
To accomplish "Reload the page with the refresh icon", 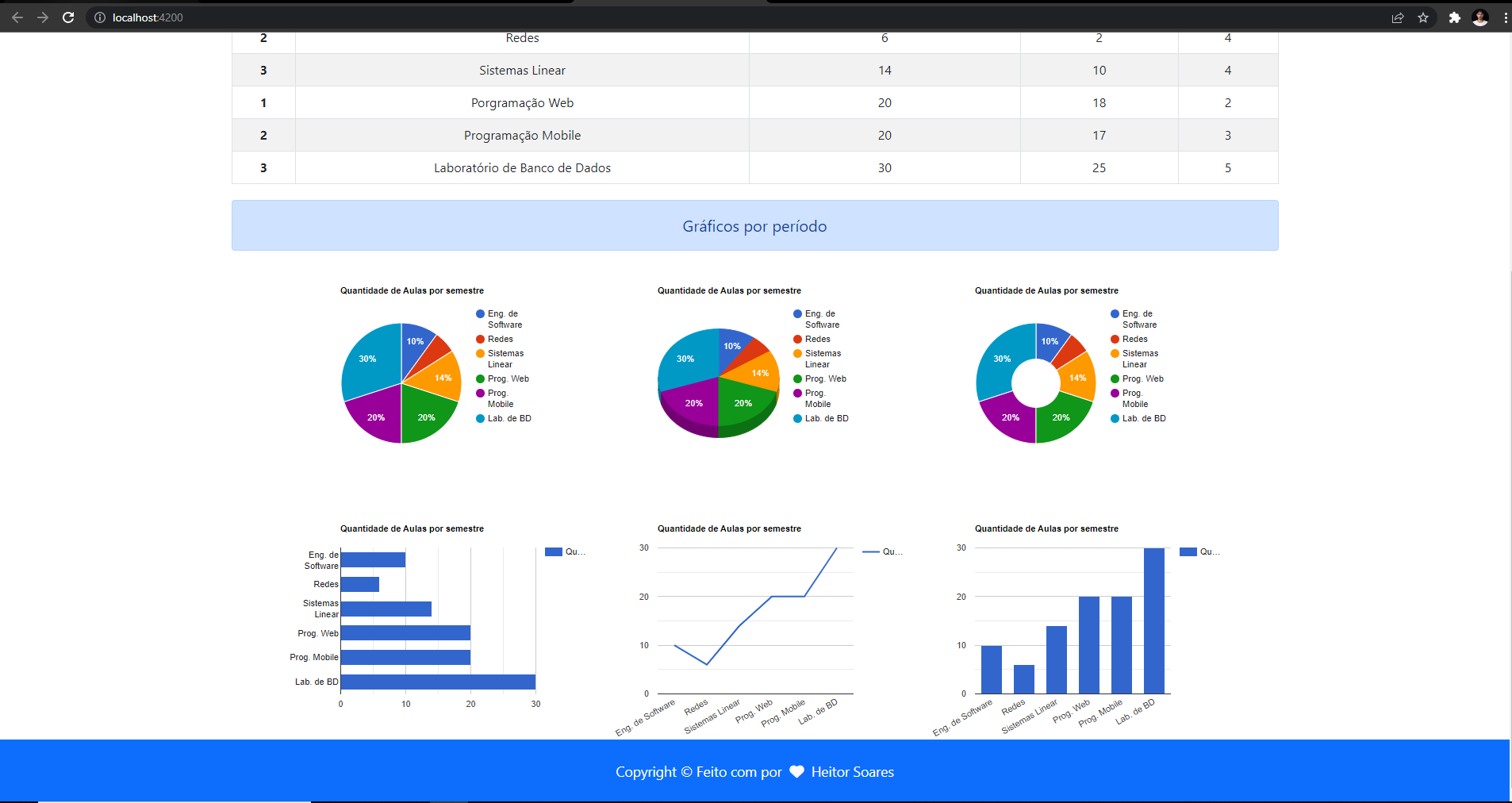I will tap(68, 17).
